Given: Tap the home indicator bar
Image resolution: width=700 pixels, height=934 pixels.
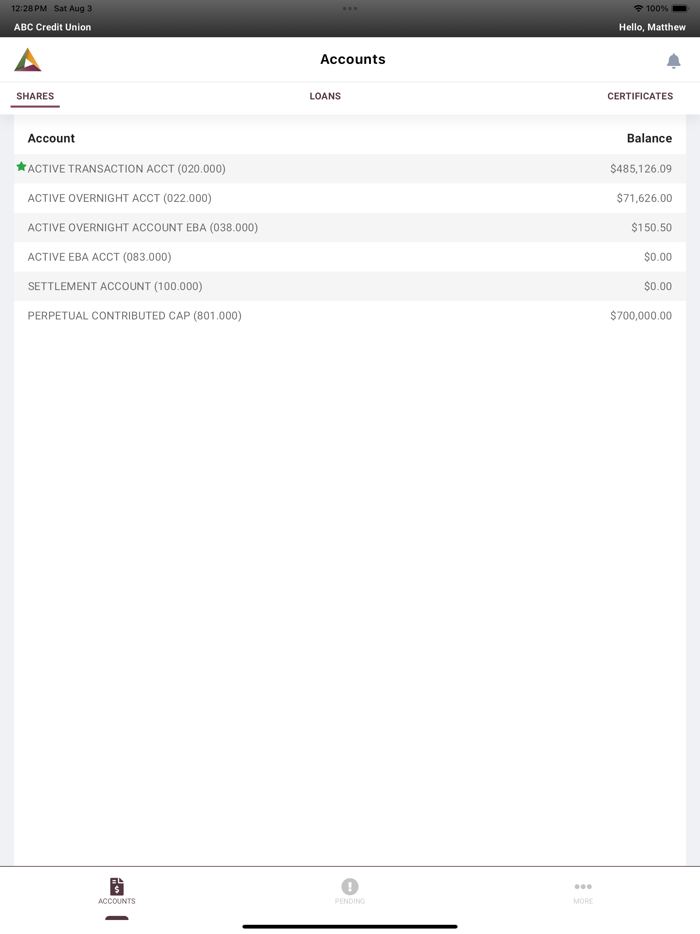Looking at the screenshot, I should [350, 924].
